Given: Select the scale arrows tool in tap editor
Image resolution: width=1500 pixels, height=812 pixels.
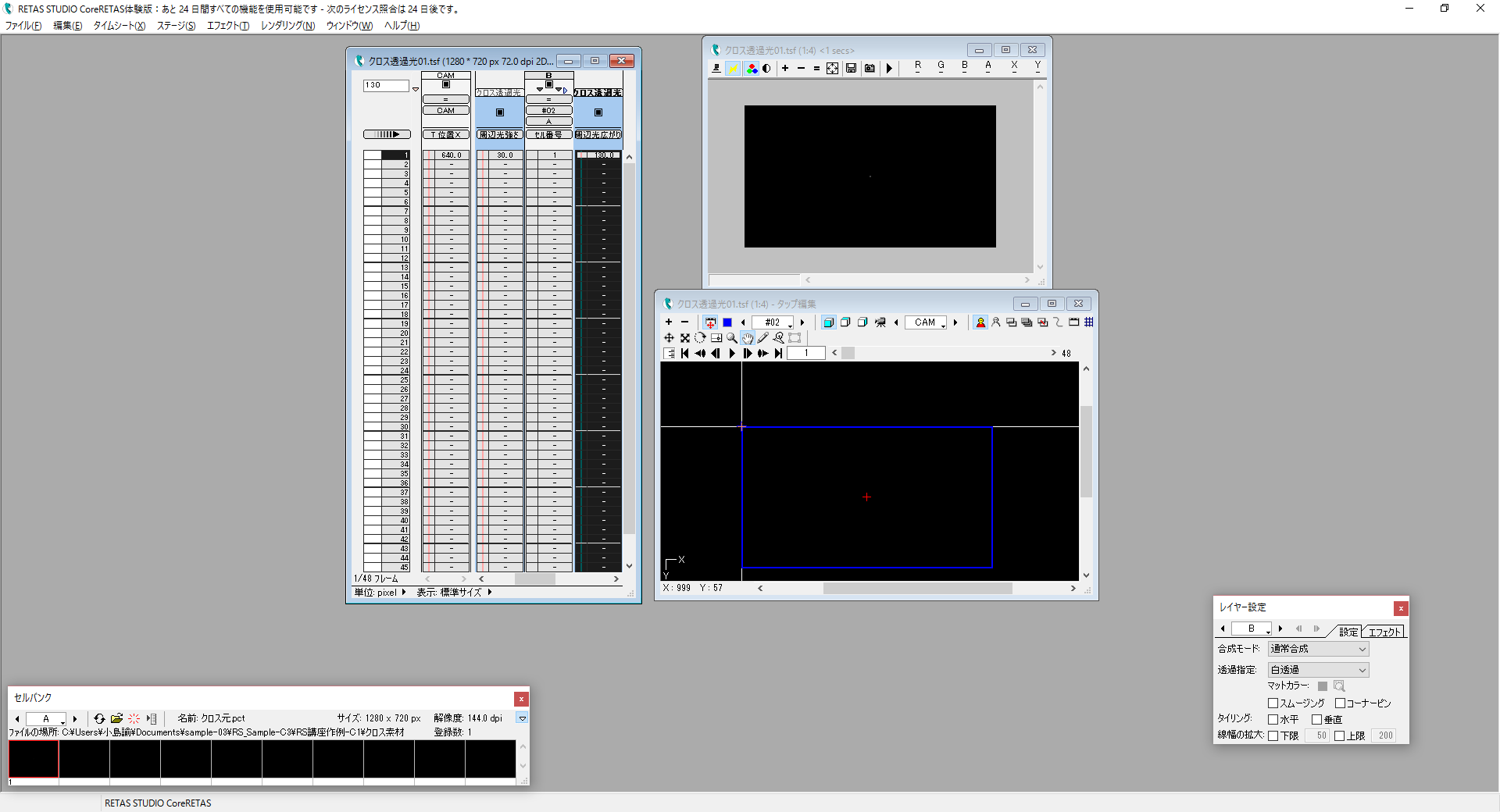Looking at the screenshot, I should click(685, 338).
